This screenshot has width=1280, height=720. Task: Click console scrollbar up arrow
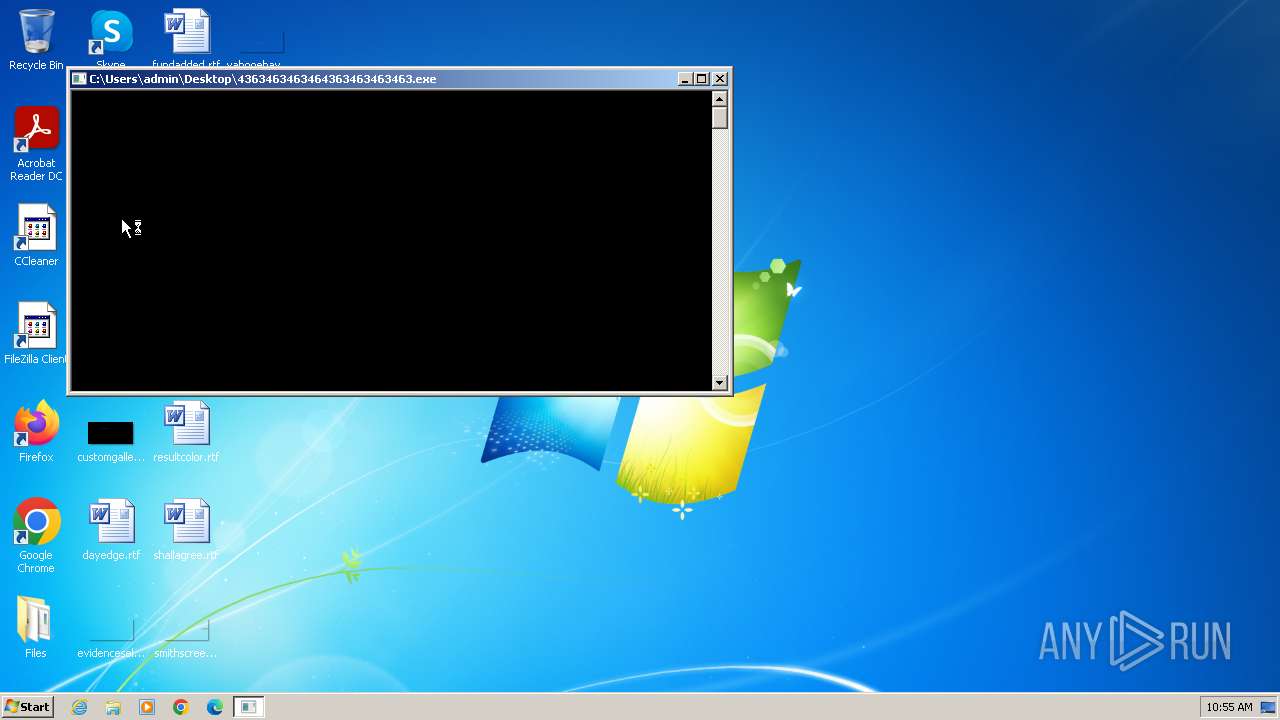tap(719, 98)
